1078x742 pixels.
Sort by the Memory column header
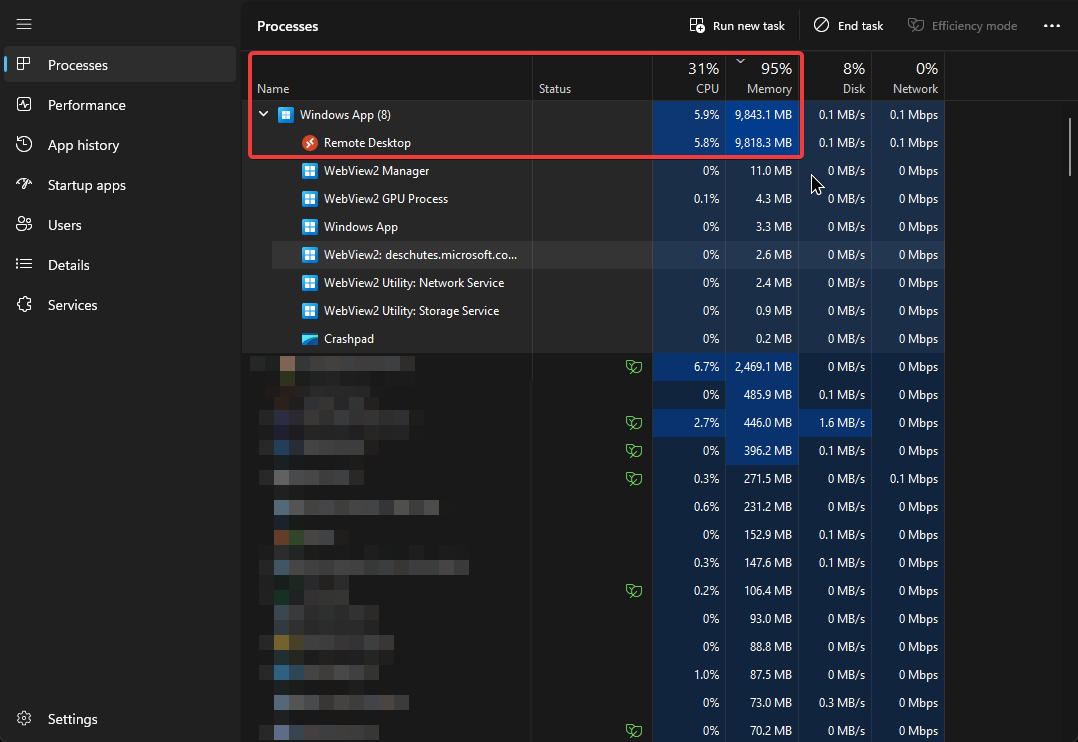click(762, 77)
